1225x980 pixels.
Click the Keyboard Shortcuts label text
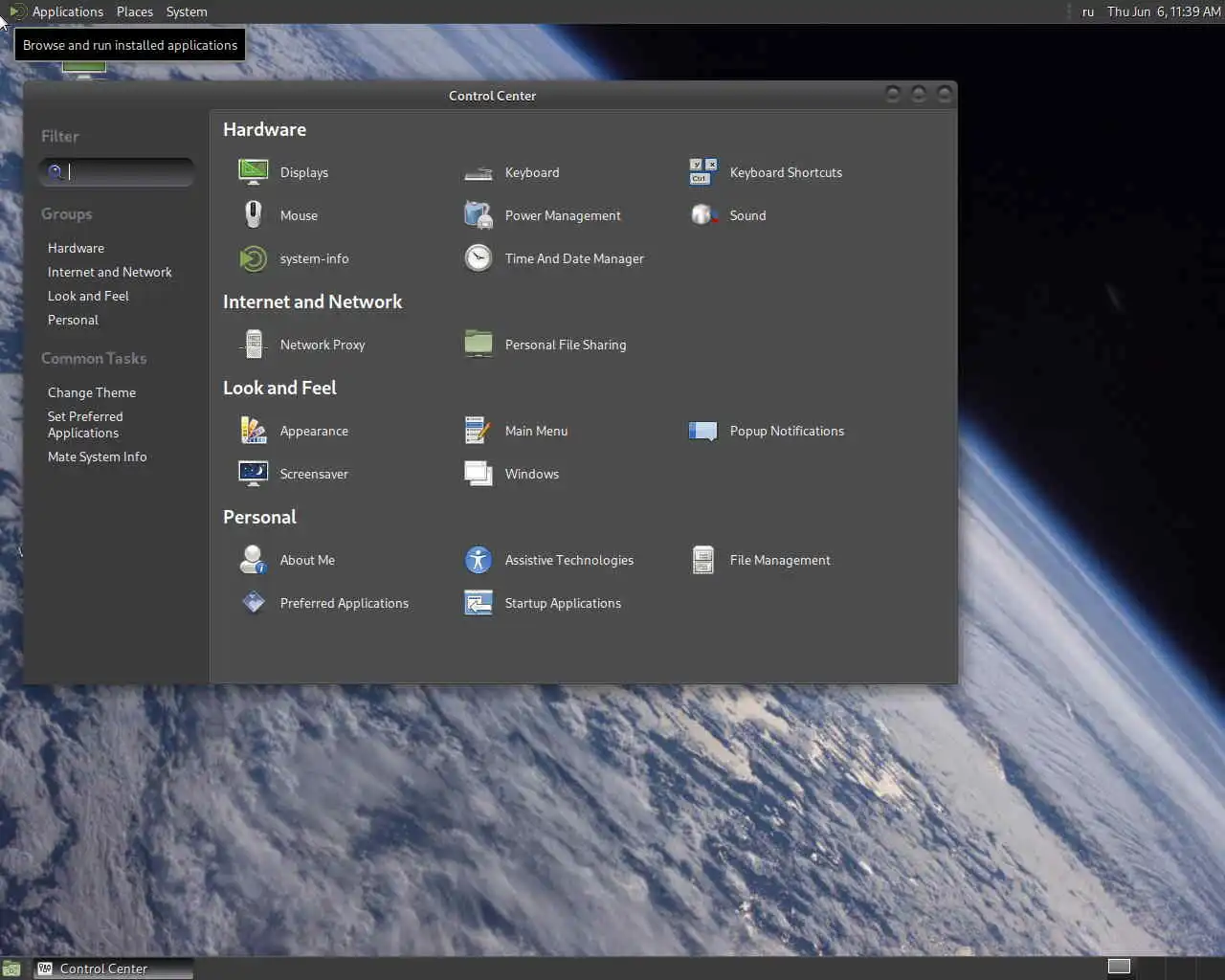click(x=786, y=172)
